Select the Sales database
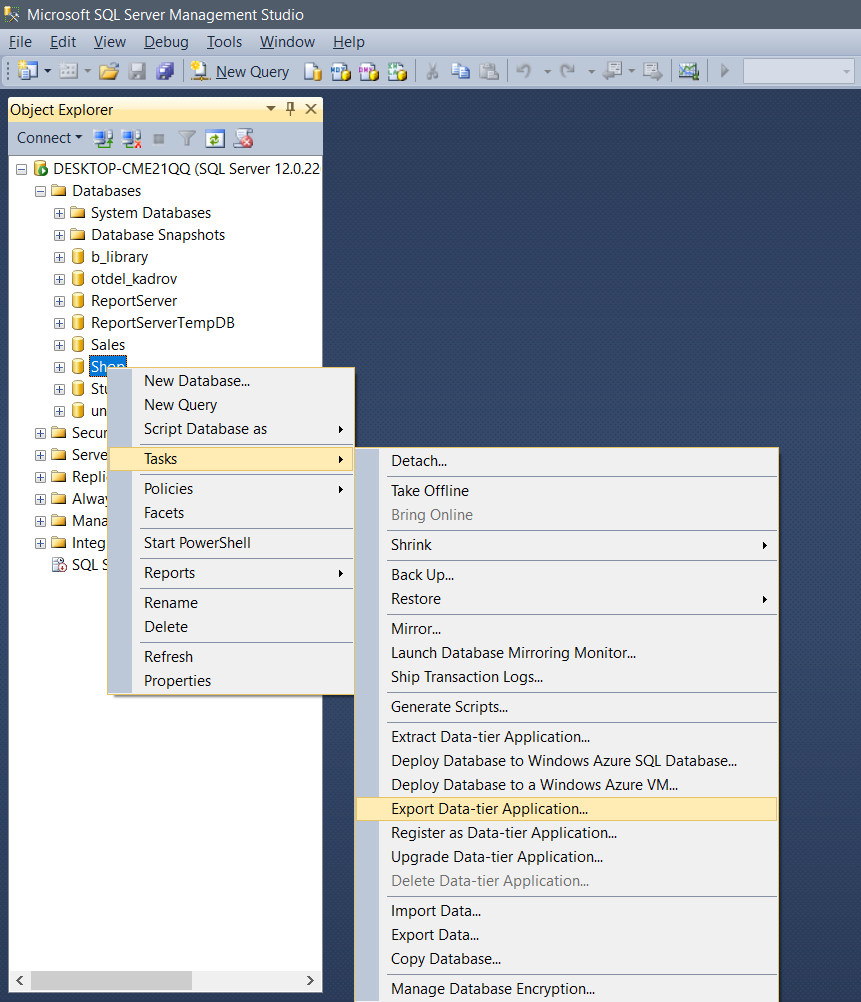 pos(107,345)
